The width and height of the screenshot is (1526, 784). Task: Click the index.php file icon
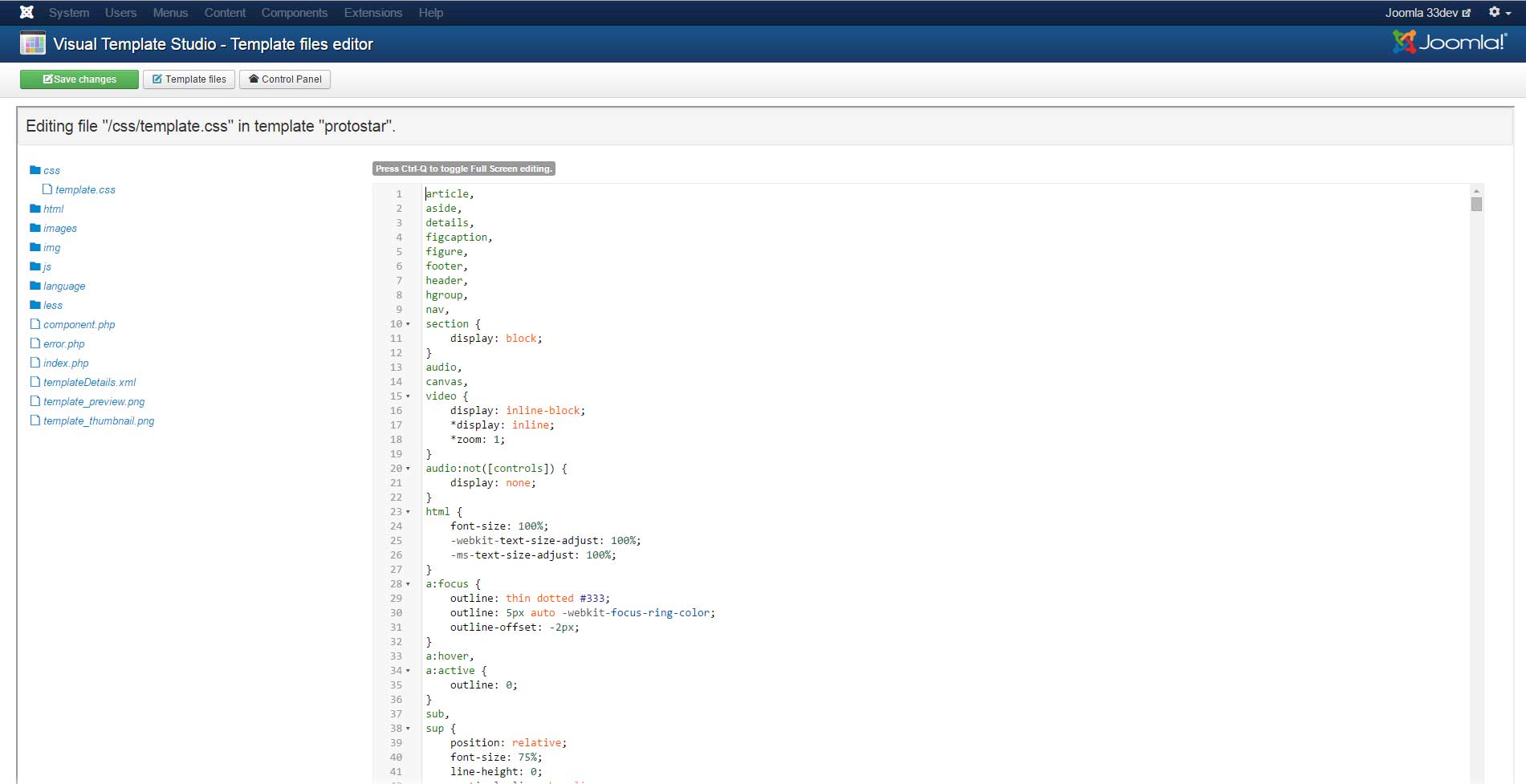coord(35,363)
